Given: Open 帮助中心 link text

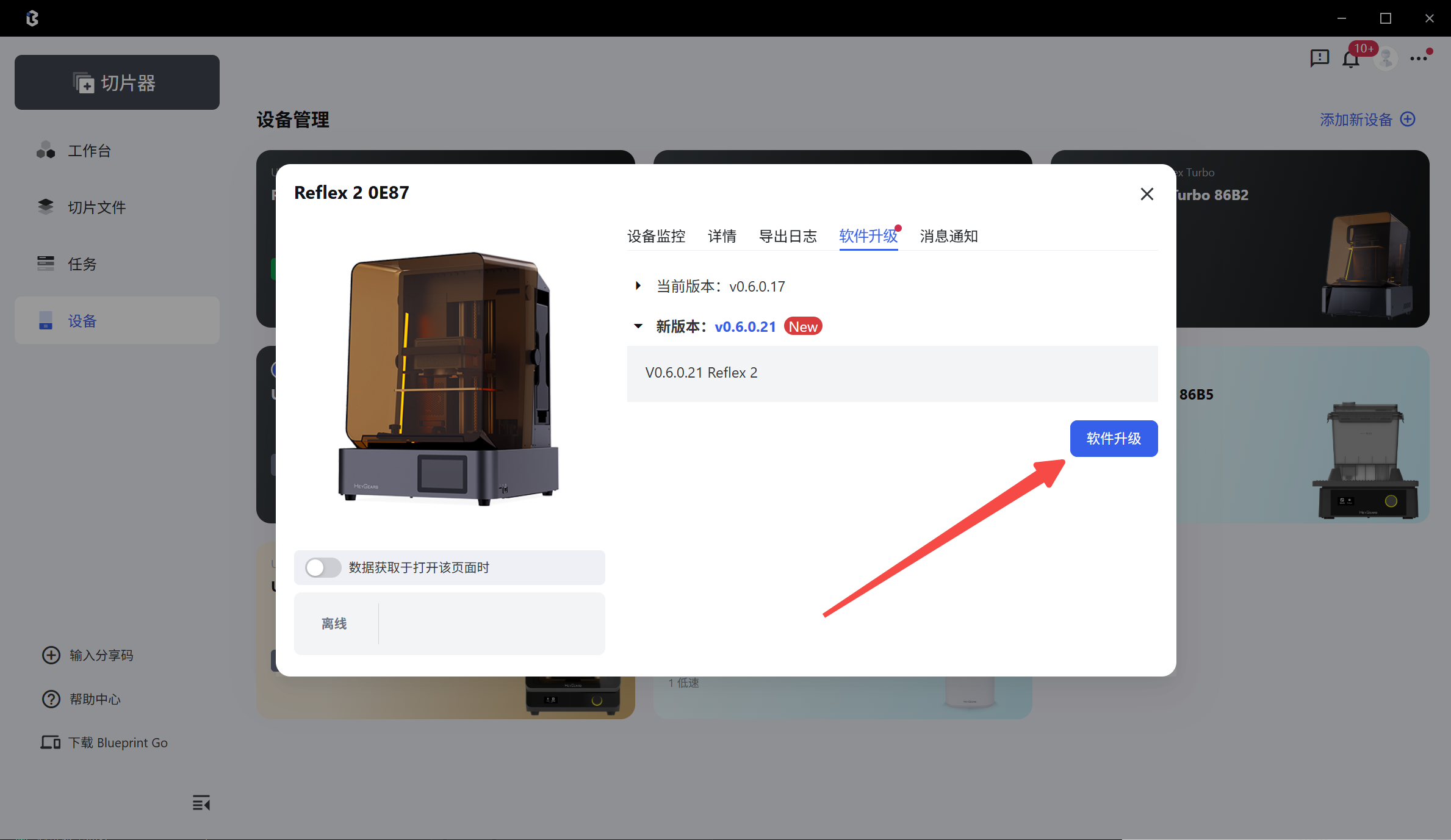Looking at the screenshot, I should point(95,699).
